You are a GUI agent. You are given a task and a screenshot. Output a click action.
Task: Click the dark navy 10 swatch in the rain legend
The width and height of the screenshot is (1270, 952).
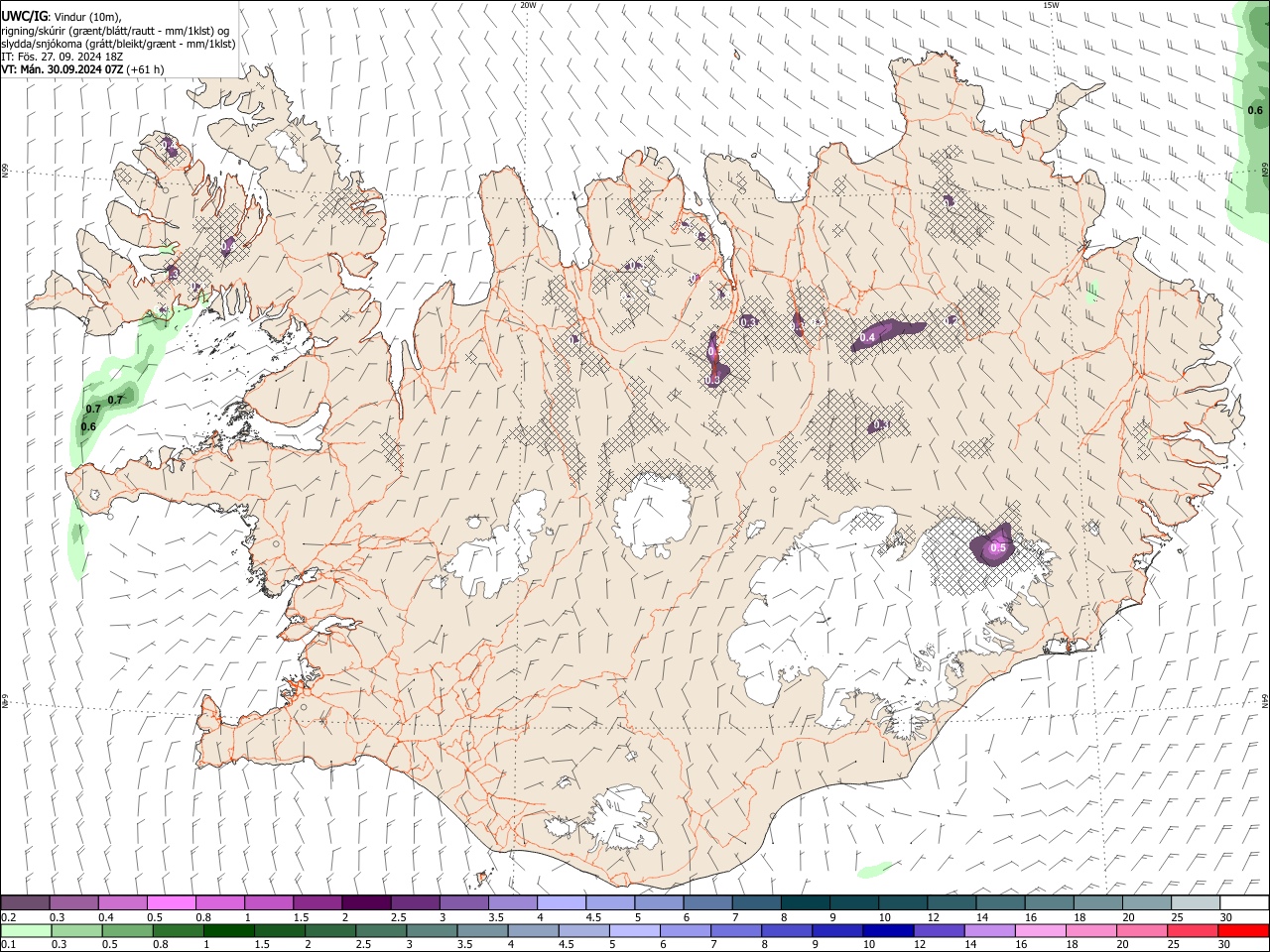pyautogui.click(x=886, y=930)
